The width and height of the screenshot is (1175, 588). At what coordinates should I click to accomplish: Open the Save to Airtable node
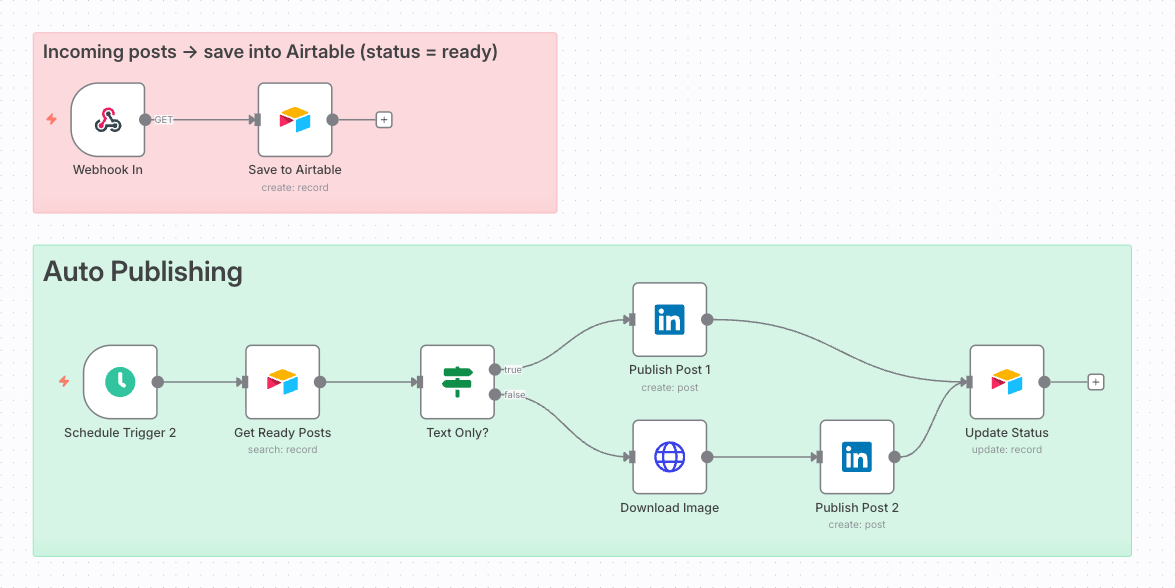295,120
